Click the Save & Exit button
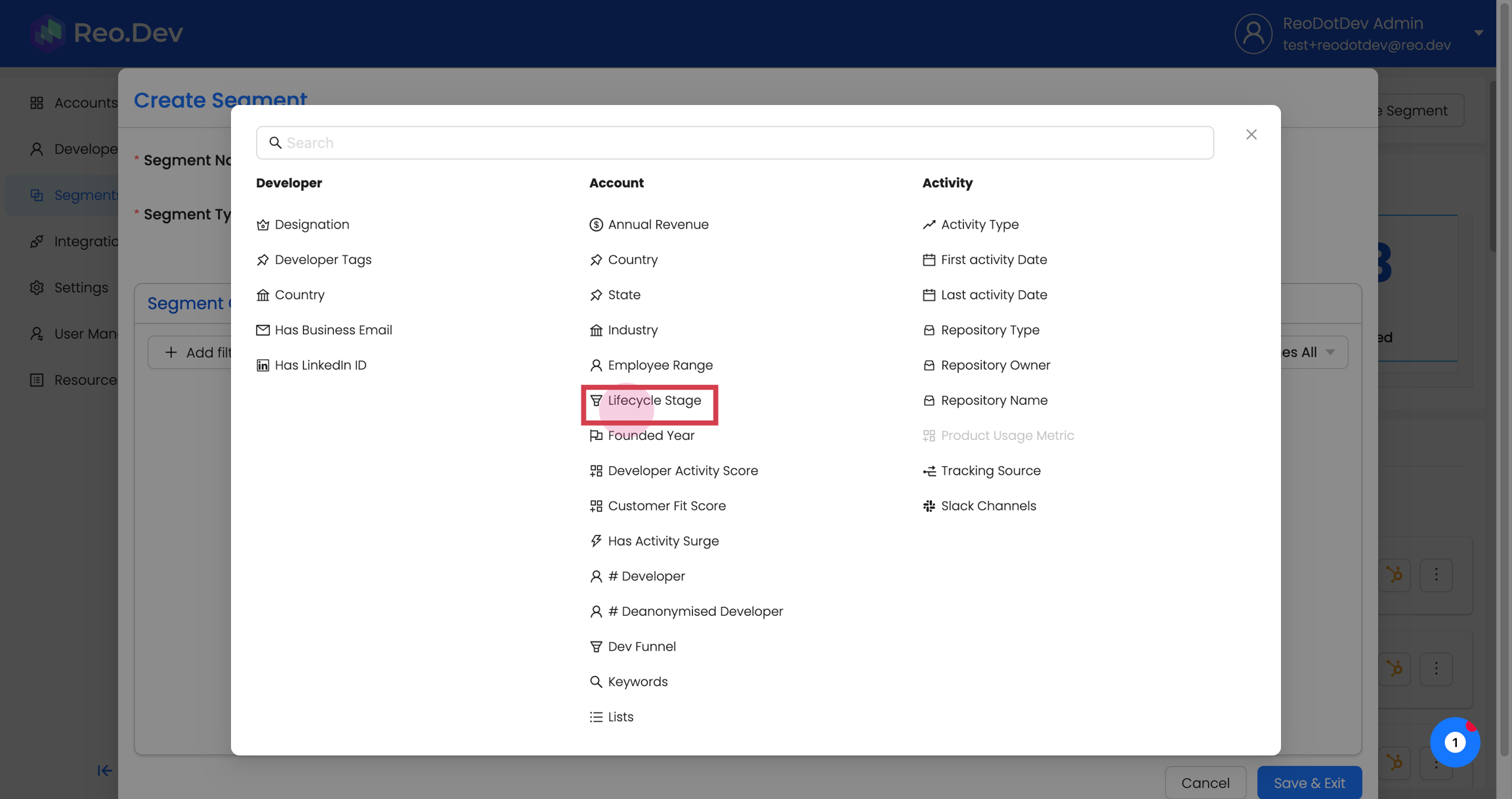This screenshot has height=799, width=1512. pyautogui.click(x=1309, y=783)
